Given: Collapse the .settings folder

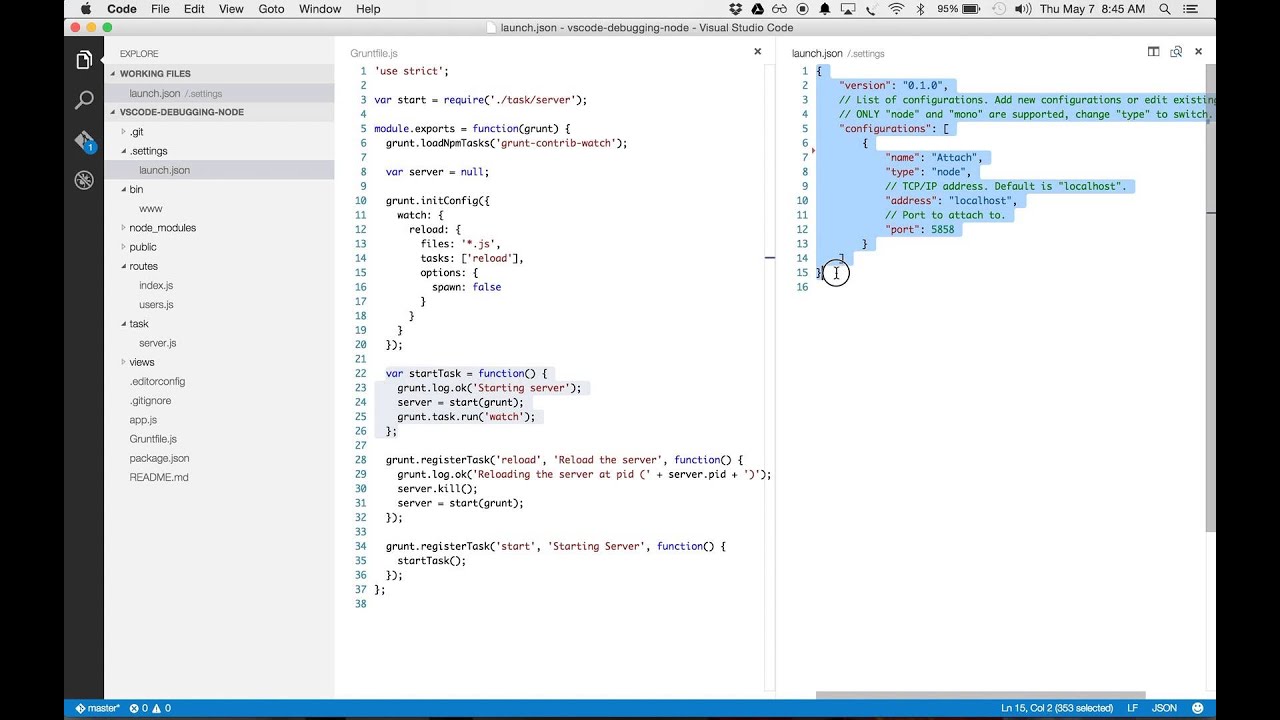Looking at the screenshot, I should pos(219,151).
